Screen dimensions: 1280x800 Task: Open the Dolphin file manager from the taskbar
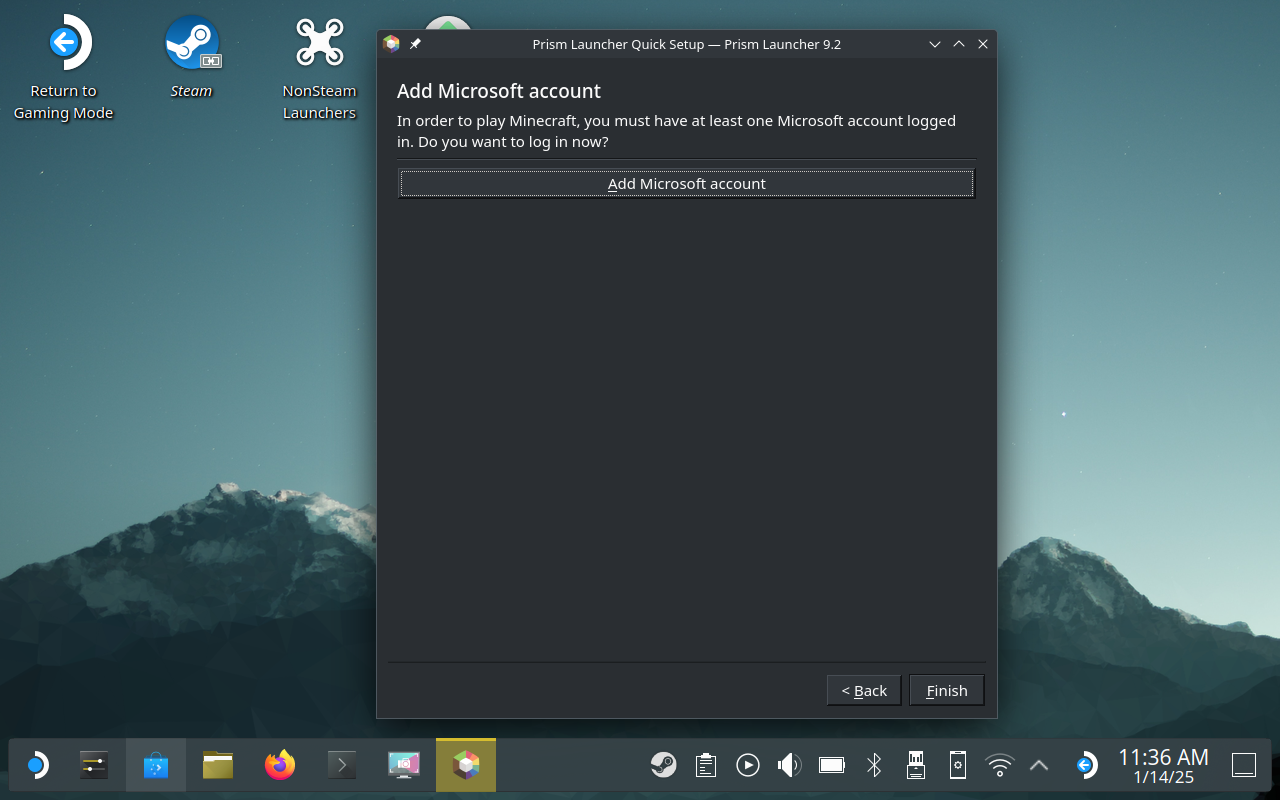pos(218,766)
